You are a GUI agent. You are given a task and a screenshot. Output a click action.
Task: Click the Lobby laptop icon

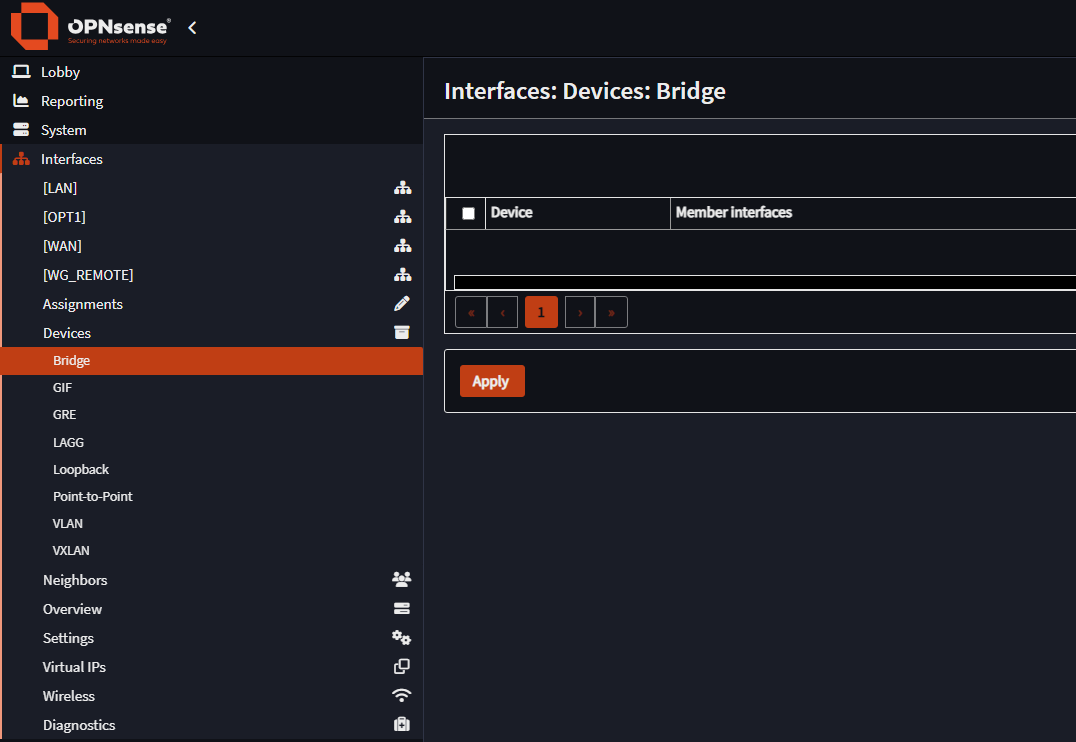pos(21,71)
